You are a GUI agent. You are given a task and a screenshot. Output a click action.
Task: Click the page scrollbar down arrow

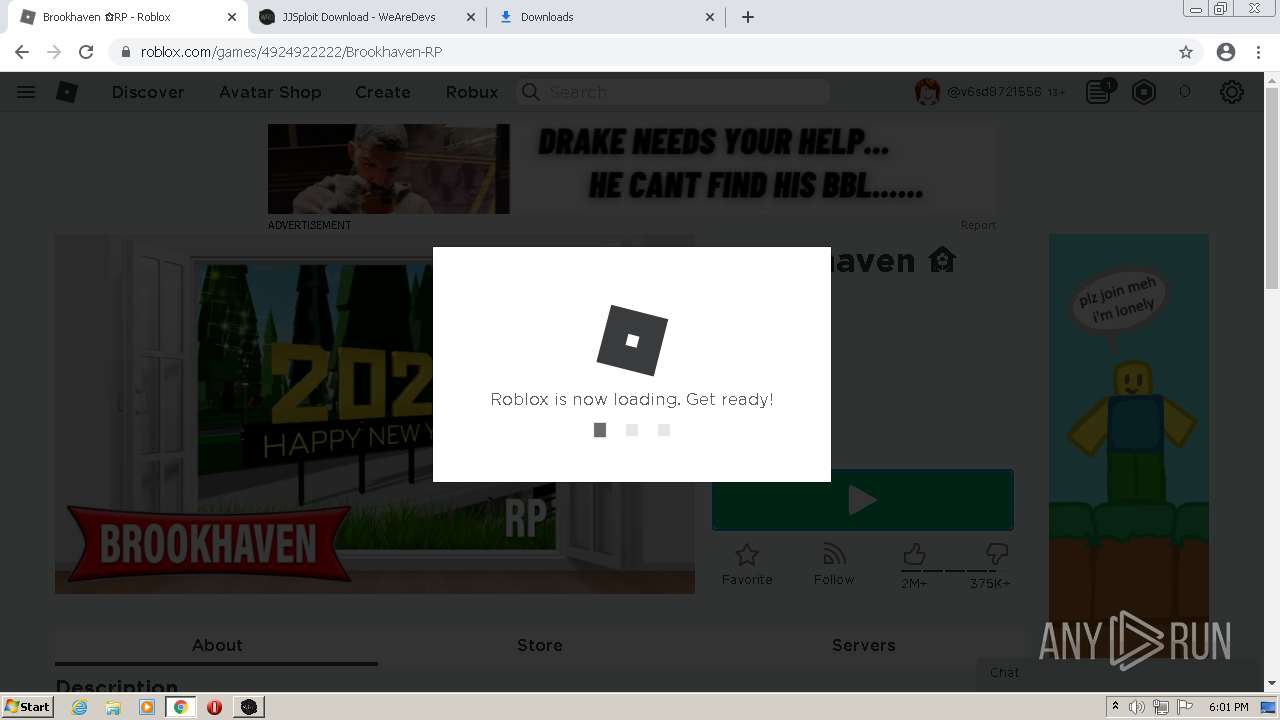(x=1272, y=684)
